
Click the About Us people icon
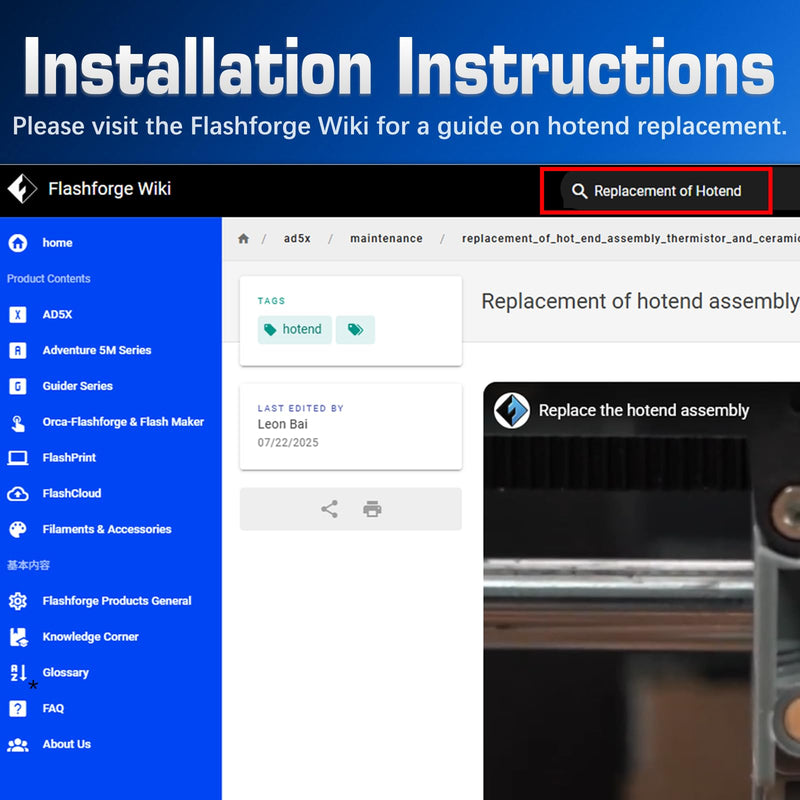tap(18, 744)
